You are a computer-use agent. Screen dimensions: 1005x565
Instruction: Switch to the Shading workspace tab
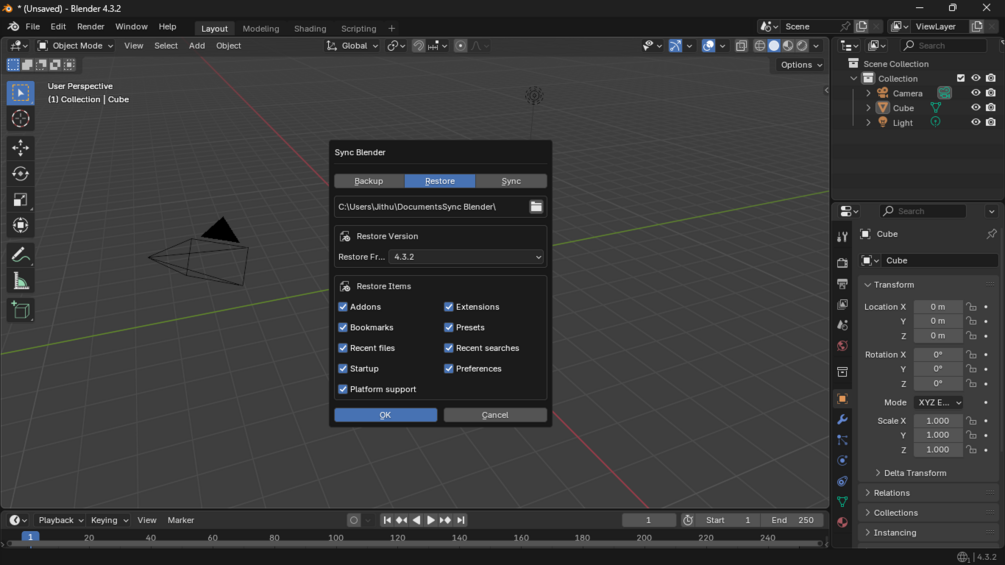(x=310, y=29)
